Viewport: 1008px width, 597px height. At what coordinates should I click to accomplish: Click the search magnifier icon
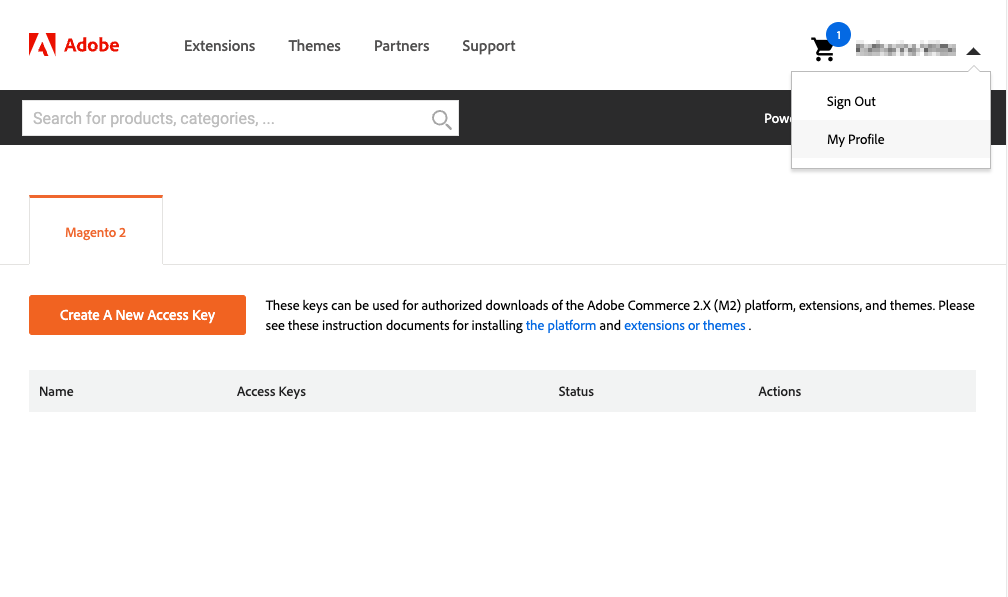click(x=442, y=119)
